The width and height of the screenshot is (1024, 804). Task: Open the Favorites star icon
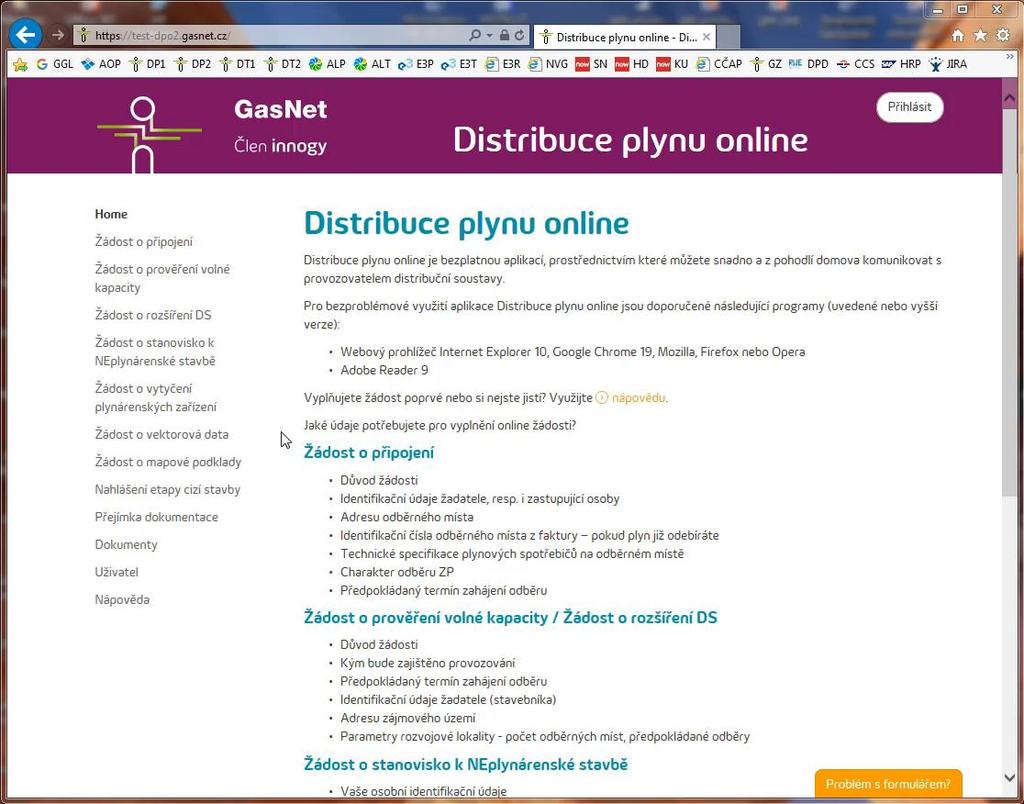(980, 35)
